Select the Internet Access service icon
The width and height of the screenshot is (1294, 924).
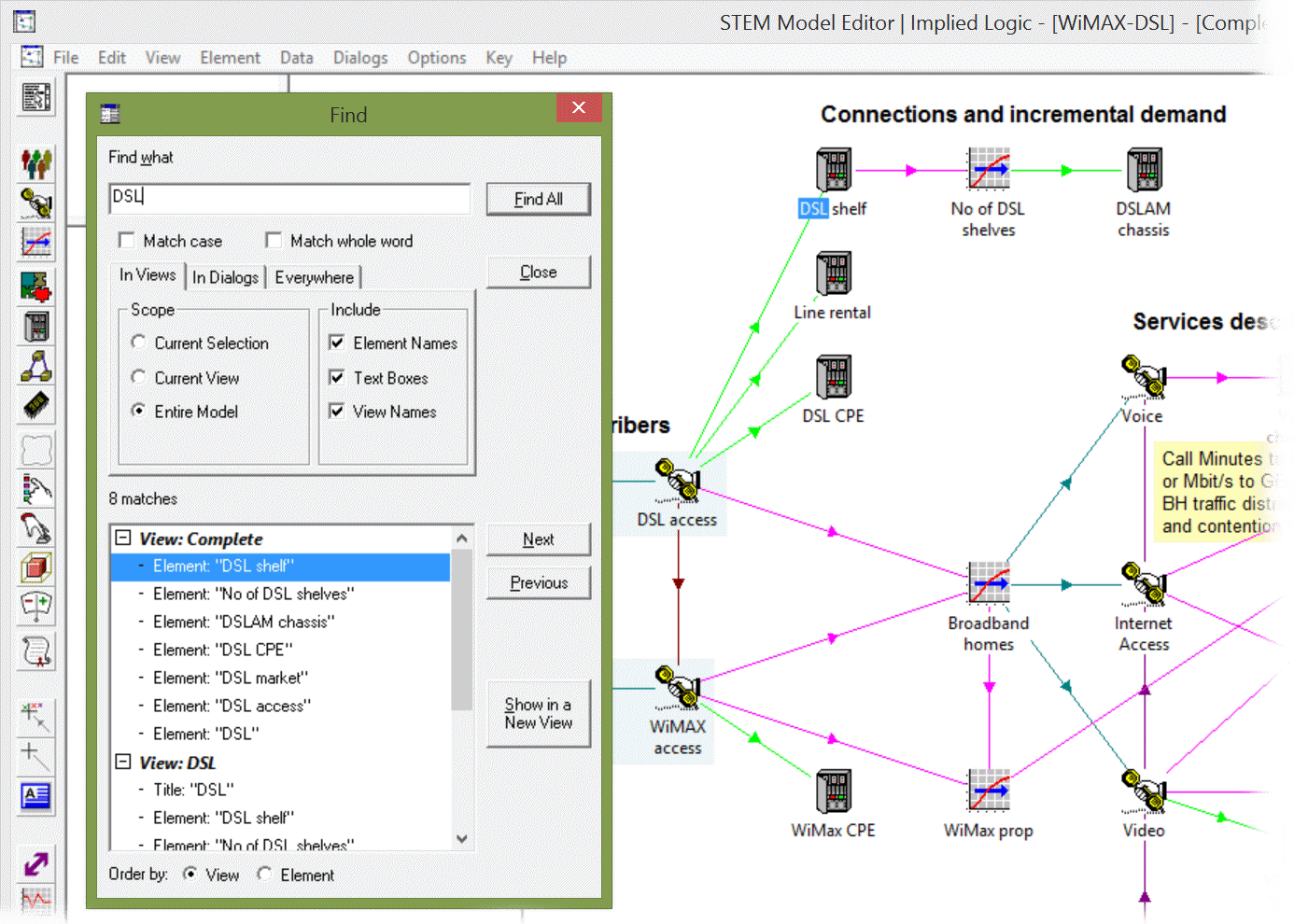1145,584
